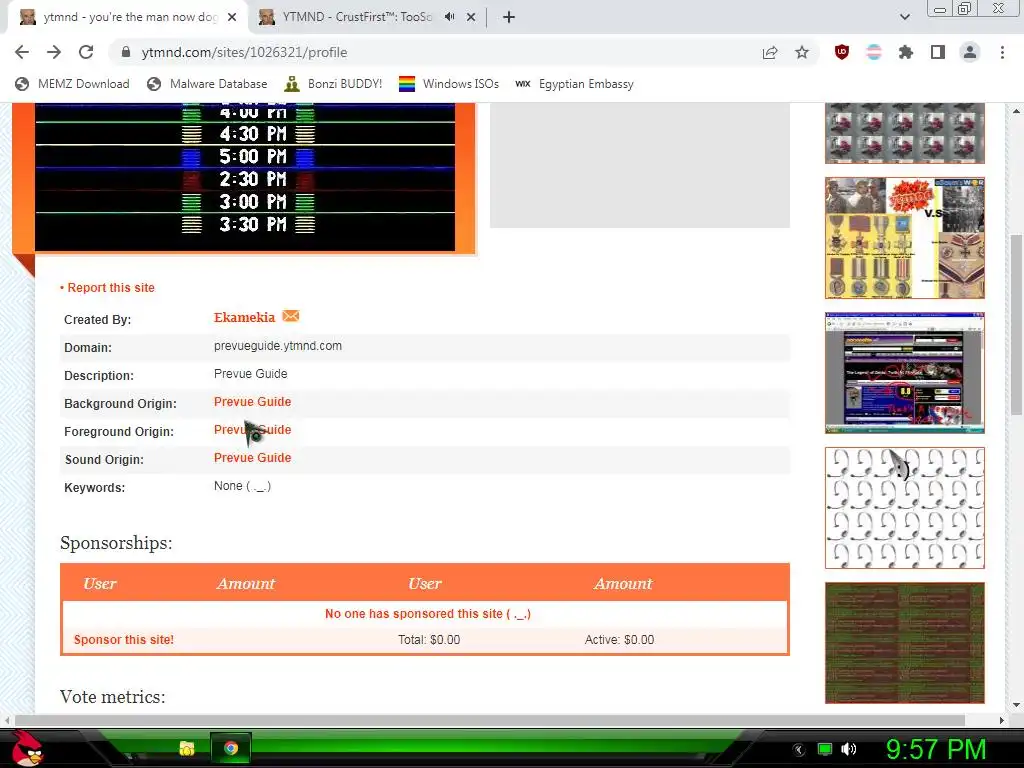
Task: Open the Bonzi BUDDY! bookmark
Action: [333, 84]
